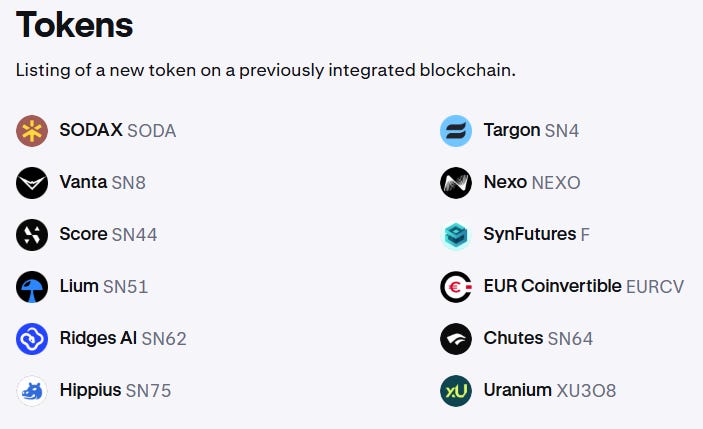This screenshot has height=429, width=703.
Task: Click the Hippius hippo icon
Action: [32, 391]
